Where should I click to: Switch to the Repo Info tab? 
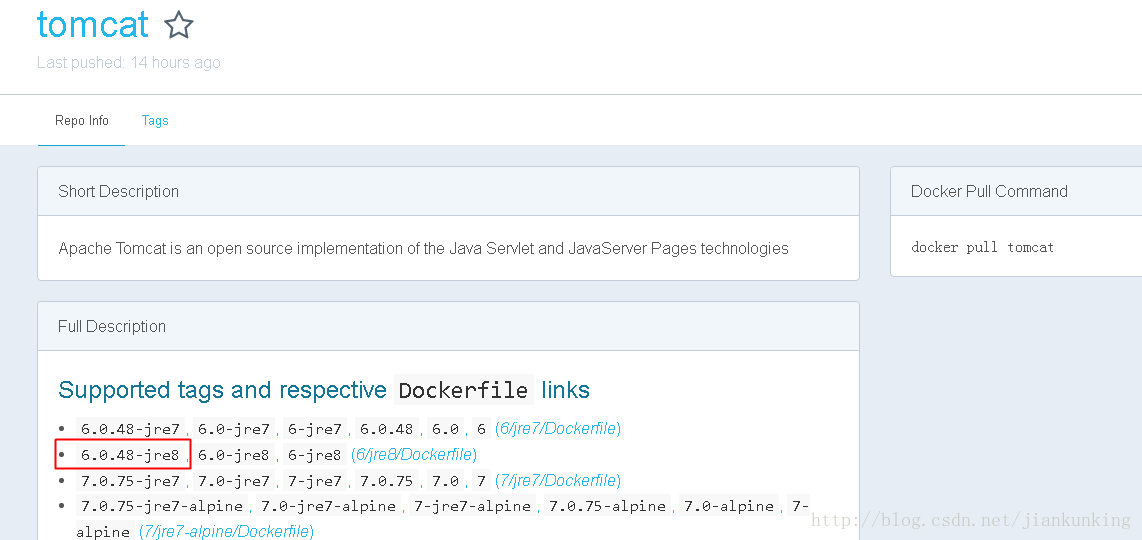(82, 120)
